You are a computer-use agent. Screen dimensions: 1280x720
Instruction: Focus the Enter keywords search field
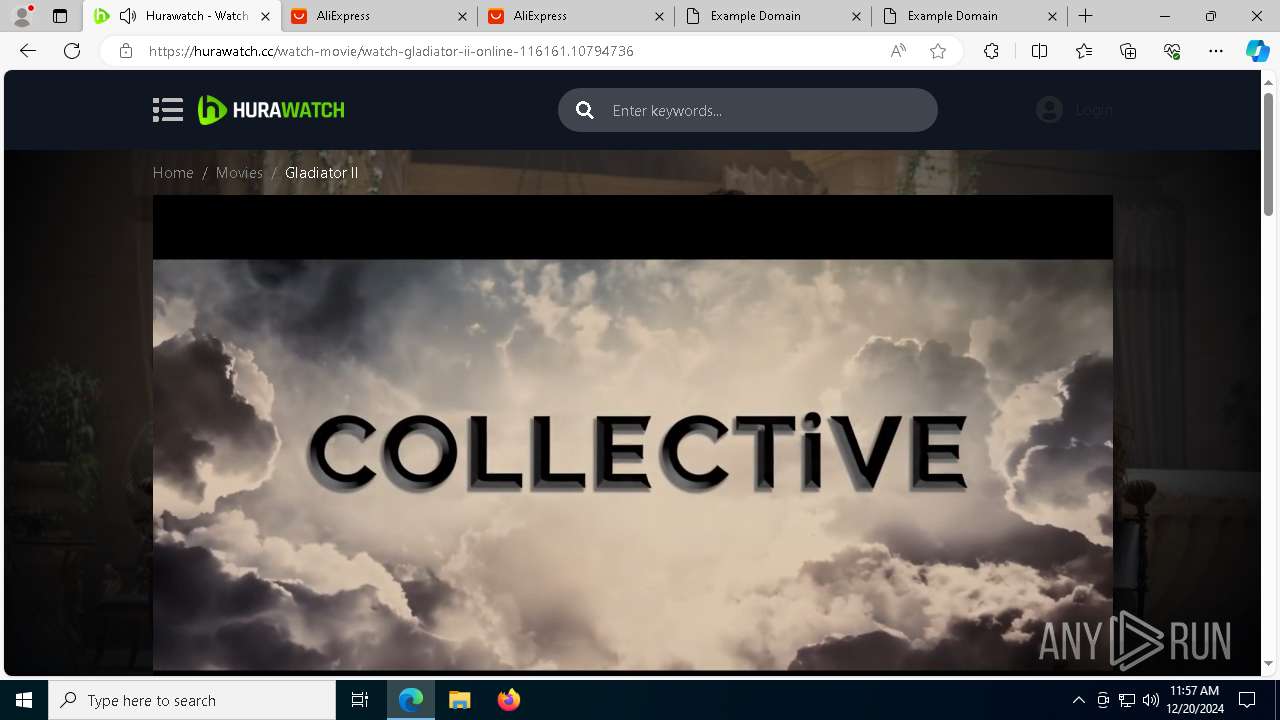click(x=748, y=110)
